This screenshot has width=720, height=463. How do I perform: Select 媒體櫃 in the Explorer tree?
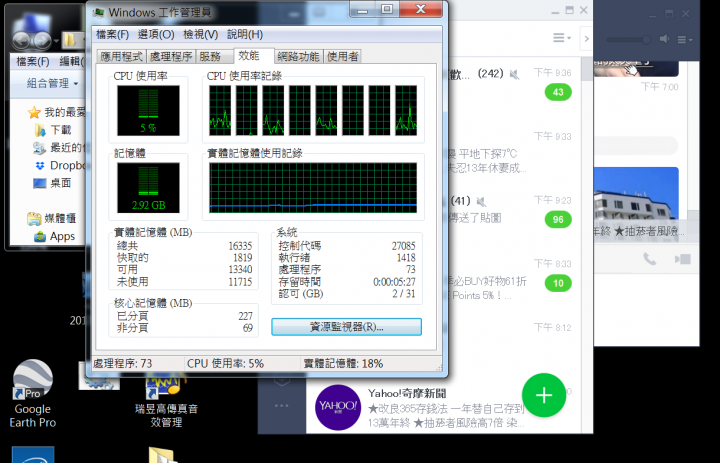pos(51,219)
